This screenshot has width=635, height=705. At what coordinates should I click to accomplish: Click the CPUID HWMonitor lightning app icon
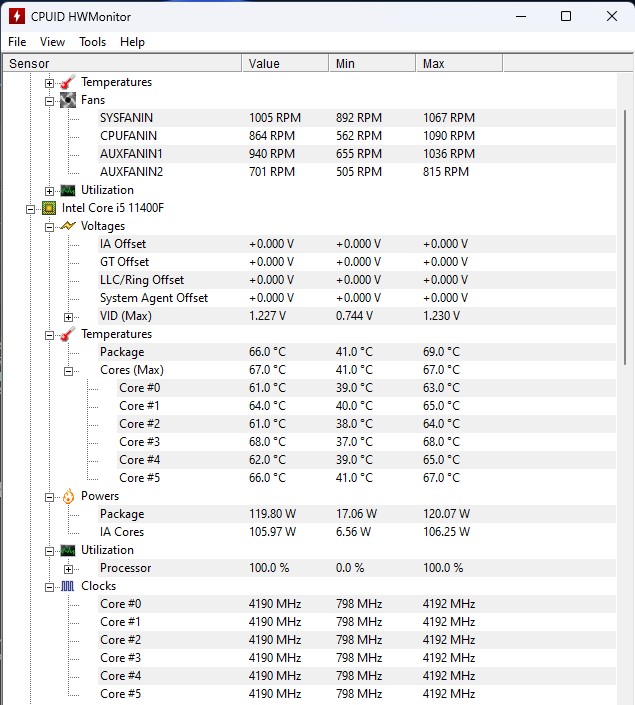coord(17,17)
